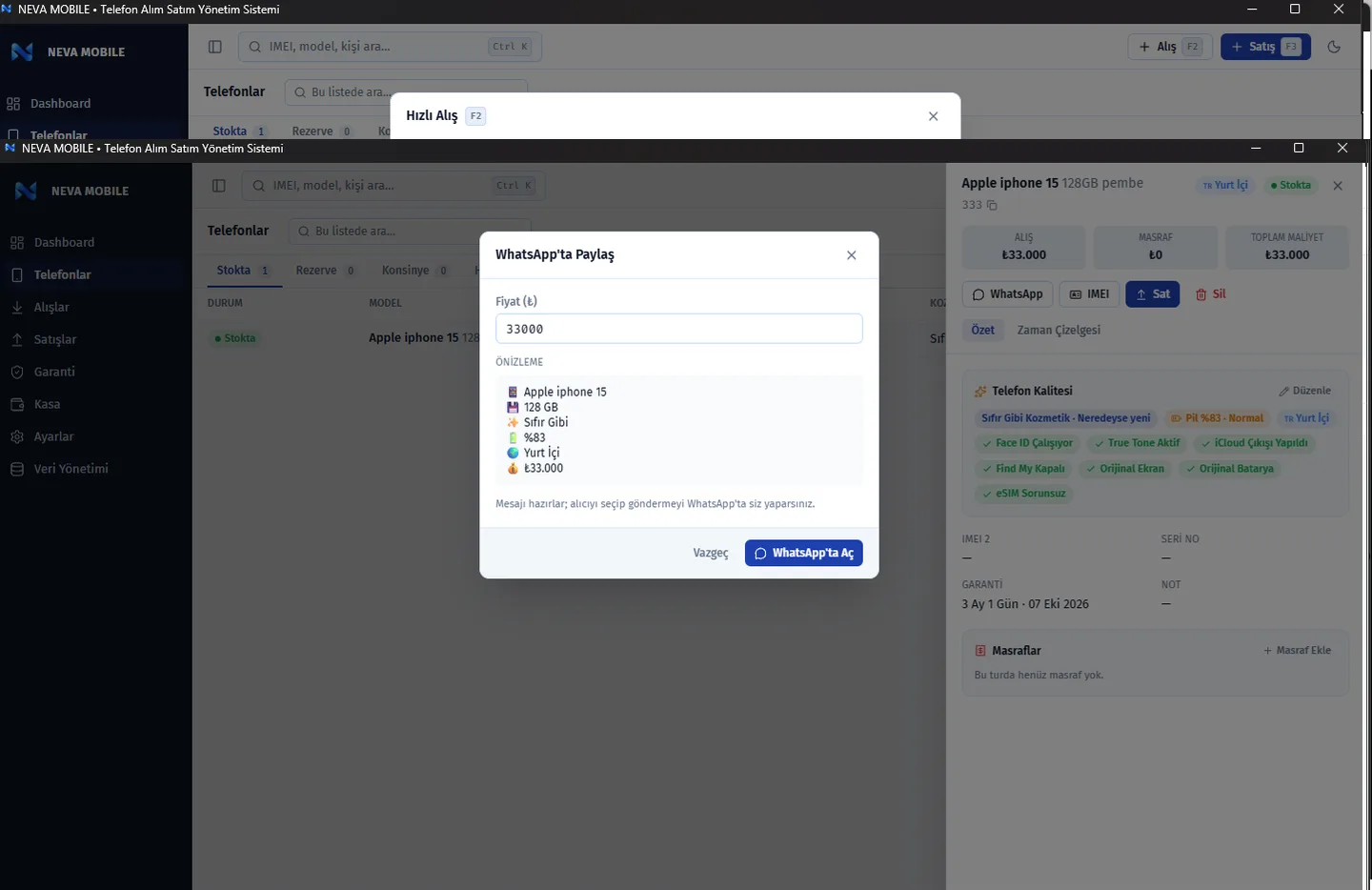Close the Hızlı Alış dialog
Screen dimensions: 1372x890
click(x=933, y=116)
